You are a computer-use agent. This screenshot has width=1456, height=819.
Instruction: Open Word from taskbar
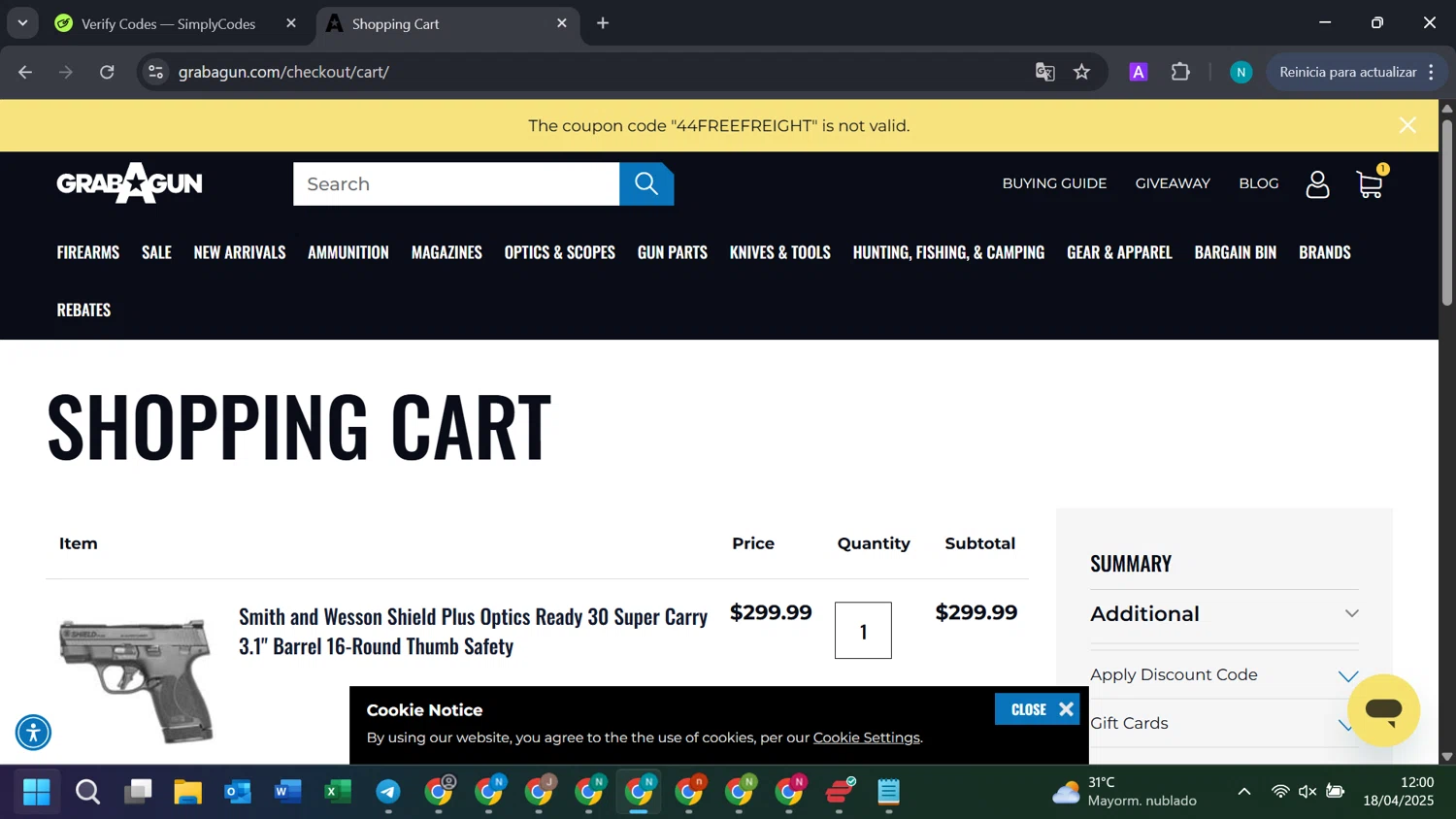tap(287, 793)
